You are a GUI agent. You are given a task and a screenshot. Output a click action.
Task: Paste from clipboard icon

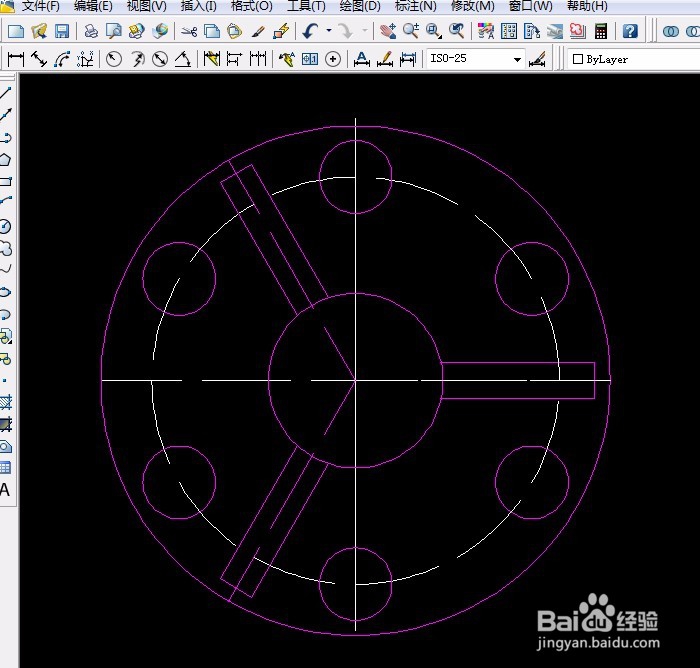click(x=234, y=31)
